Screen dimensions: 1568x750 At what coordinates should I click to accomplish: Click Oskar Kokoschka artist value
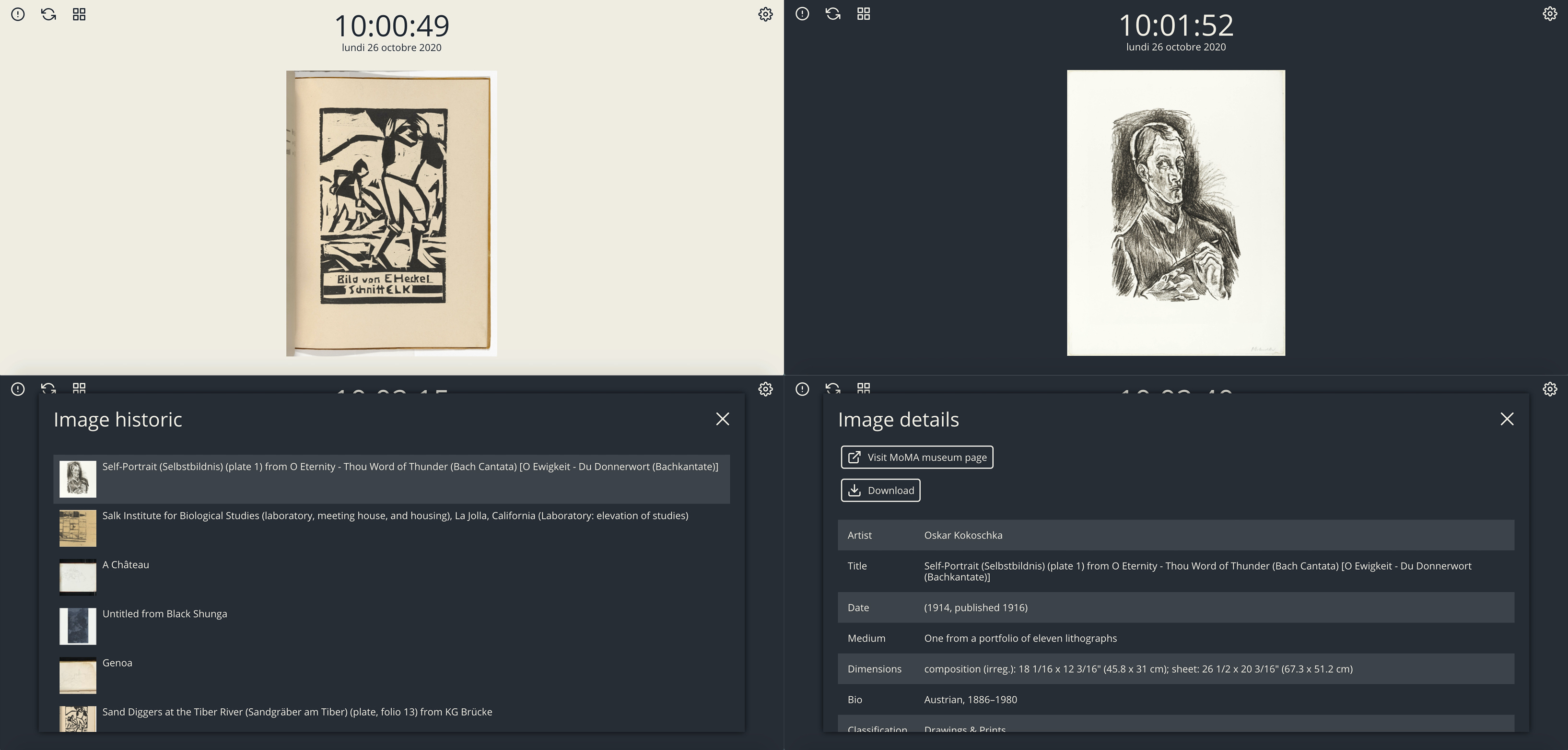coord(963,535)
